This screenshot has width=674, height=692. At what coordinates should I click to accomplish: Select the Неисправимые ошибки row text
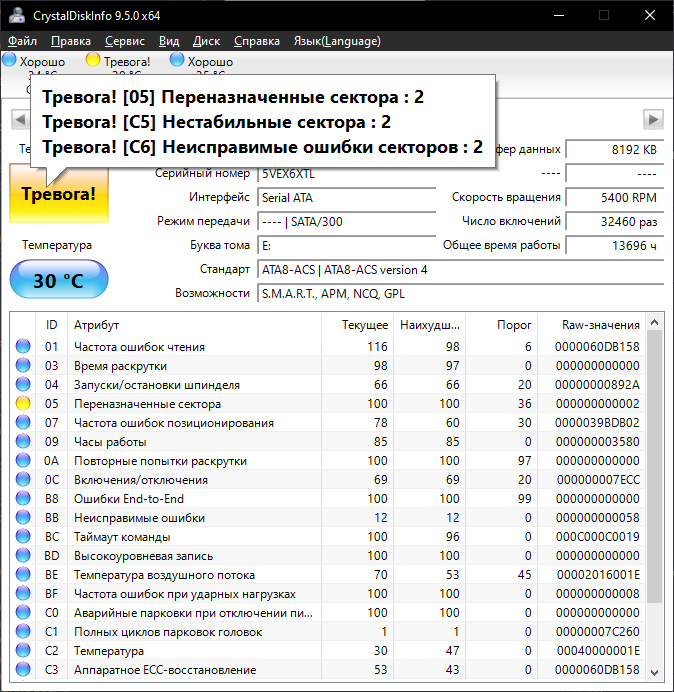click(139, 518)
